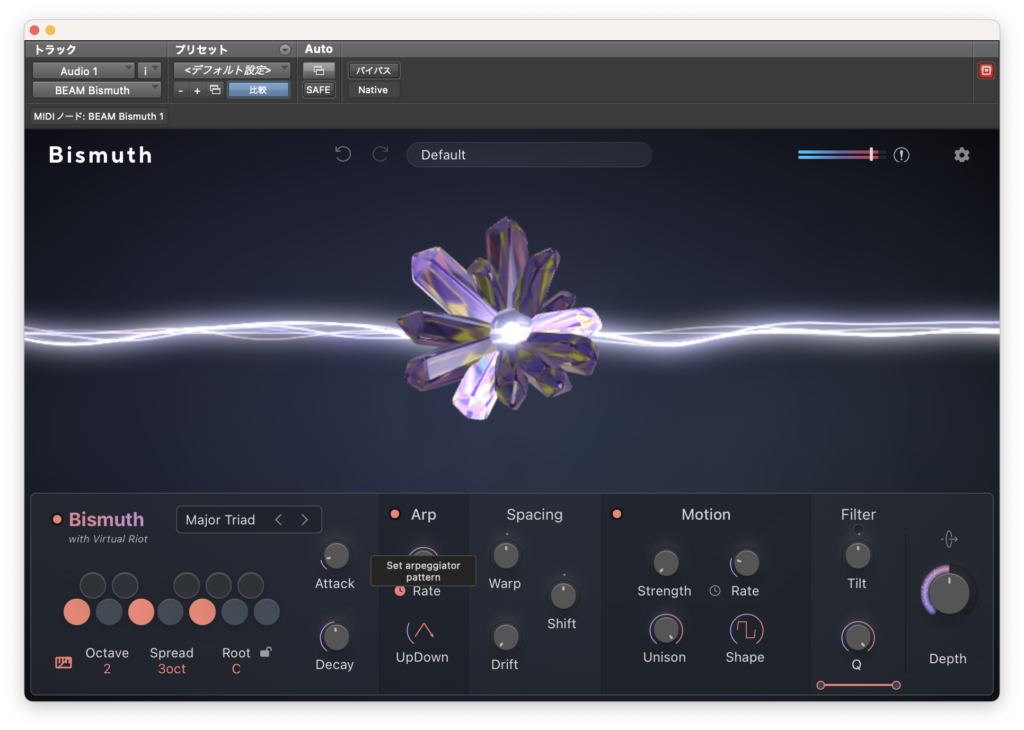Viewport: 1024px width, 730px height.
Task: Click the Native button
Action: [x=373, y=90]
